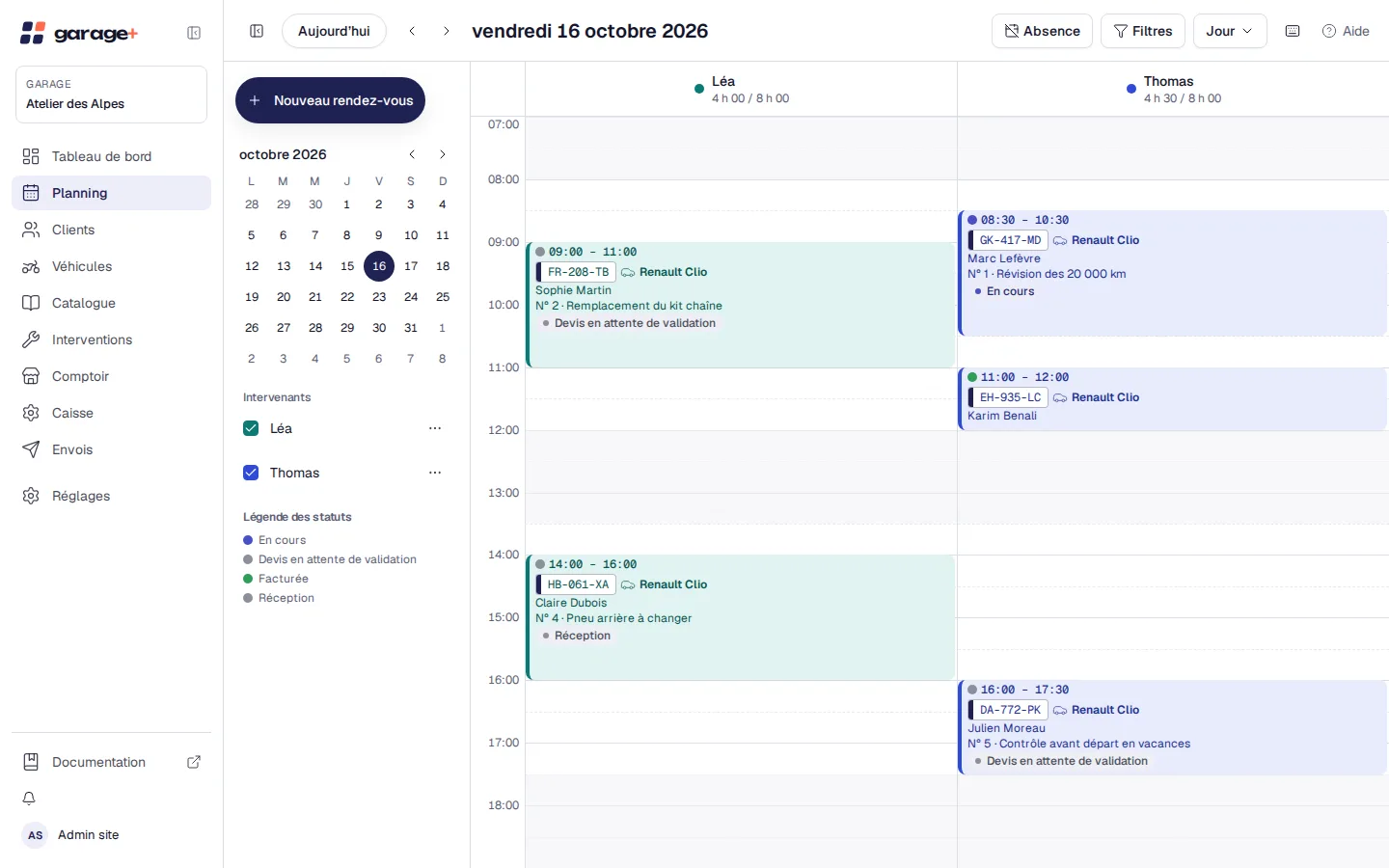This screenshot has height=868, width=1389.
Task: Click the 'Réception' status in Claire Dubois's appointment
Action: pyautogui.click(x=577, y=636)
